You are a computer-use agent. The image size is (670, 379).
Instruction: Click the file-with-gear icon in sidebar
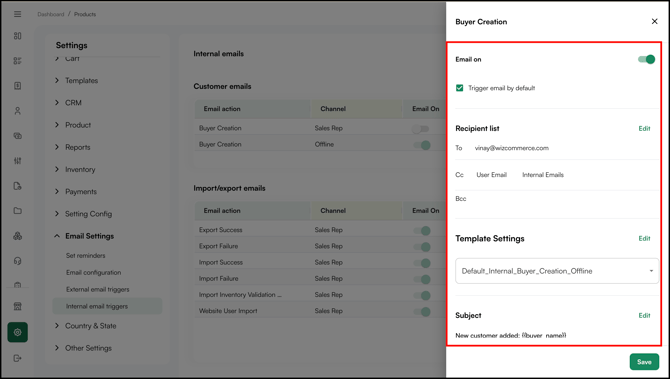pyautogui.click(x=18, y=186)
